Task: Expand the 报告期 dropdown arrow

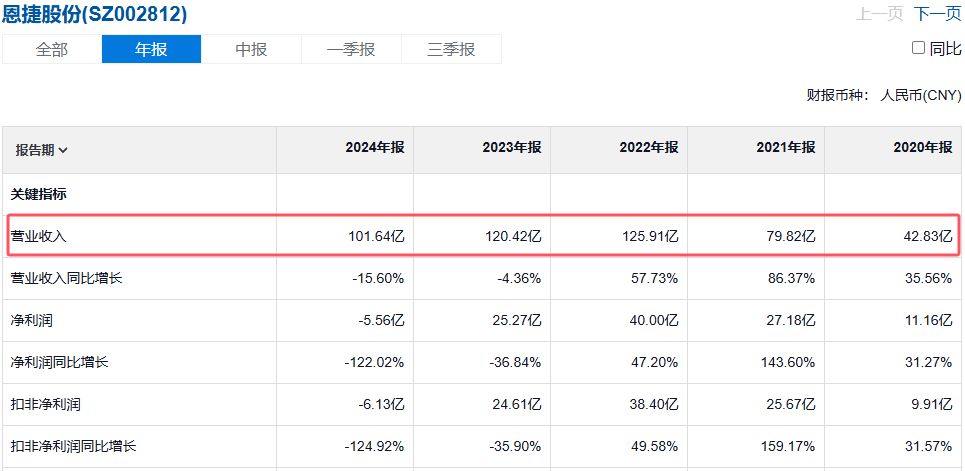Action: click(63, 150)
